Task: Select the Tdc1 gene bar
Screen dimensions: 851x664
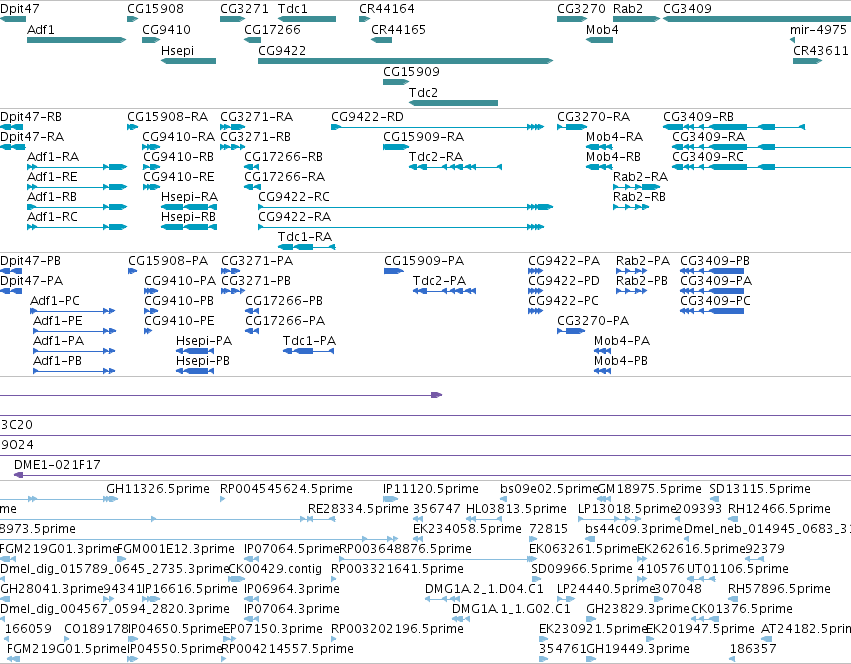Action: [x=307, y=19]
